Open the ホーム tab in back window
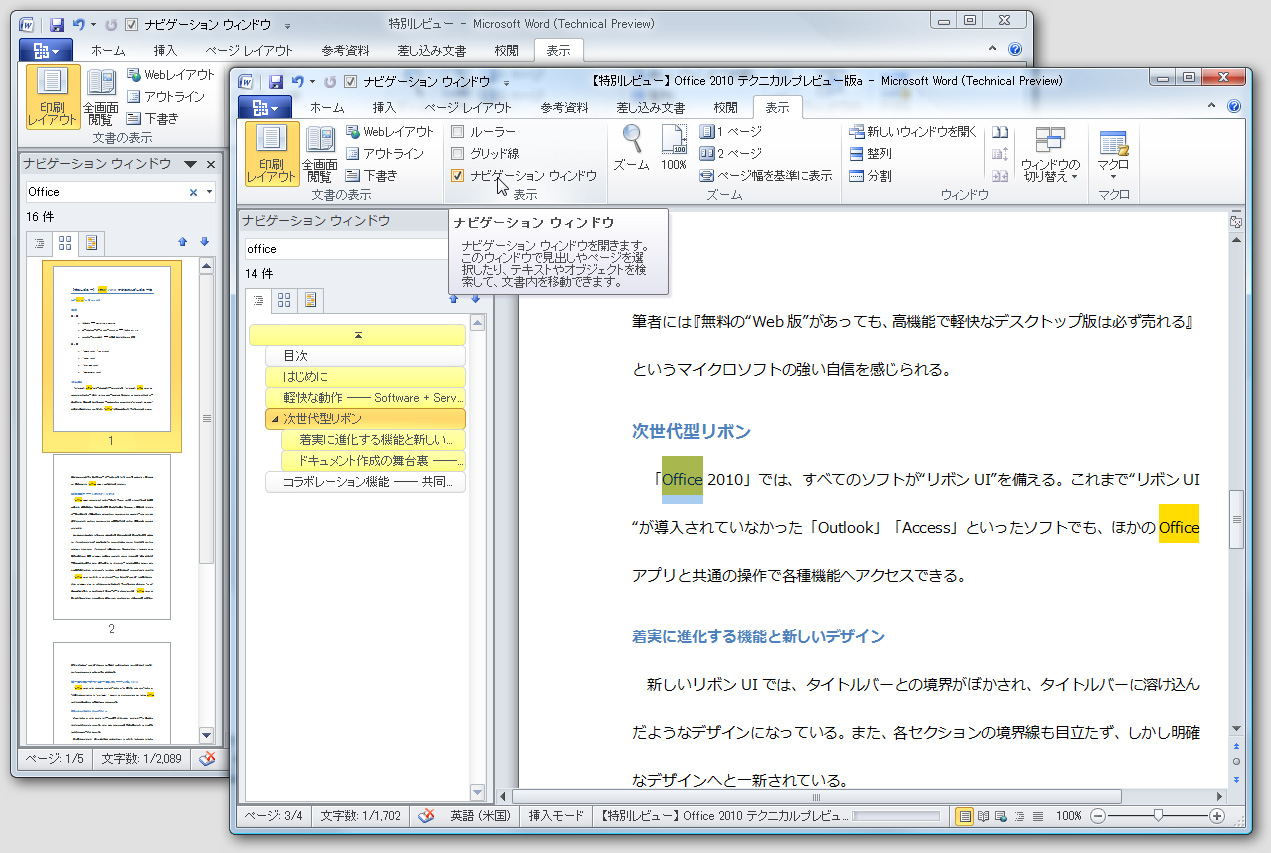 108,50
